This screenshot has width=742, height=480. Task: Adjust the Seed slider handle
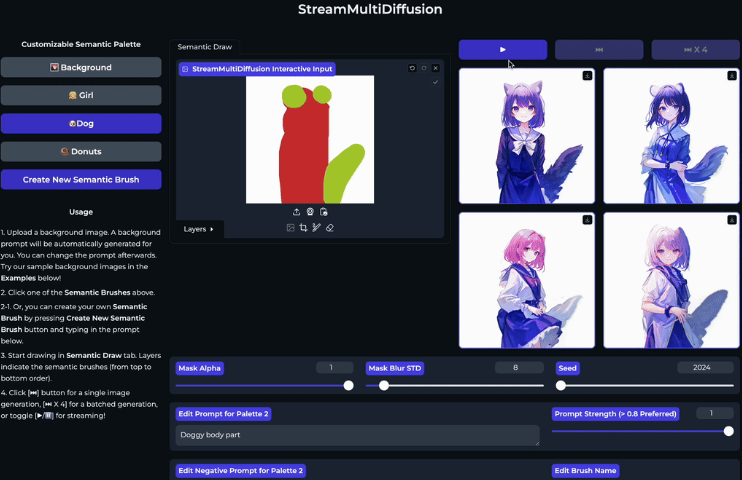tap(561, 386)
